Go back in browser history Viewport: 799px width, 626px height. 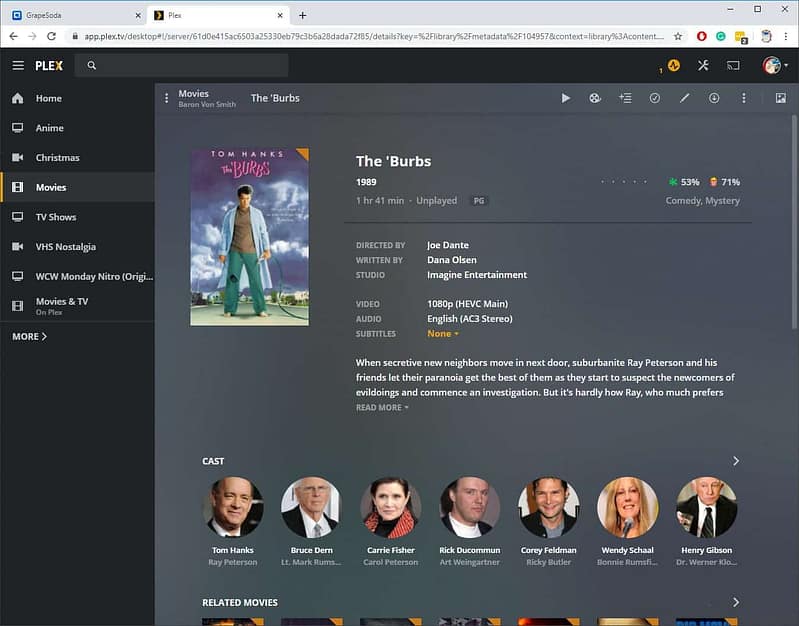pos(14,36)
